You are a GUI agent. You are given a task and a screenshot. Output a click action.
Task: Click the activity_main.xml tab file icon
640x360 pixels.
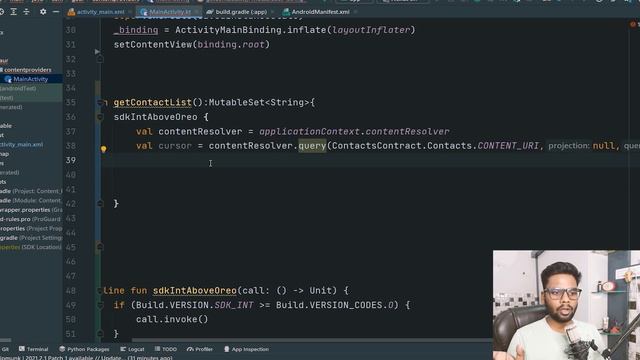[x=71, y=12]
